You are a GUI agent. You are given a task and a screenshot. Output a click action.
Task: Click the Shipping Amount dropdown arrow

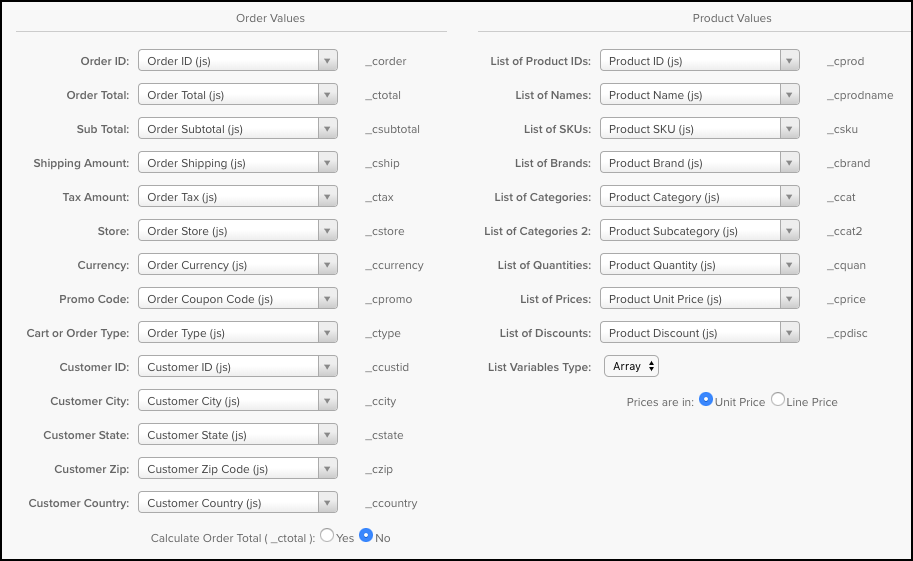[x=327, y=163]
